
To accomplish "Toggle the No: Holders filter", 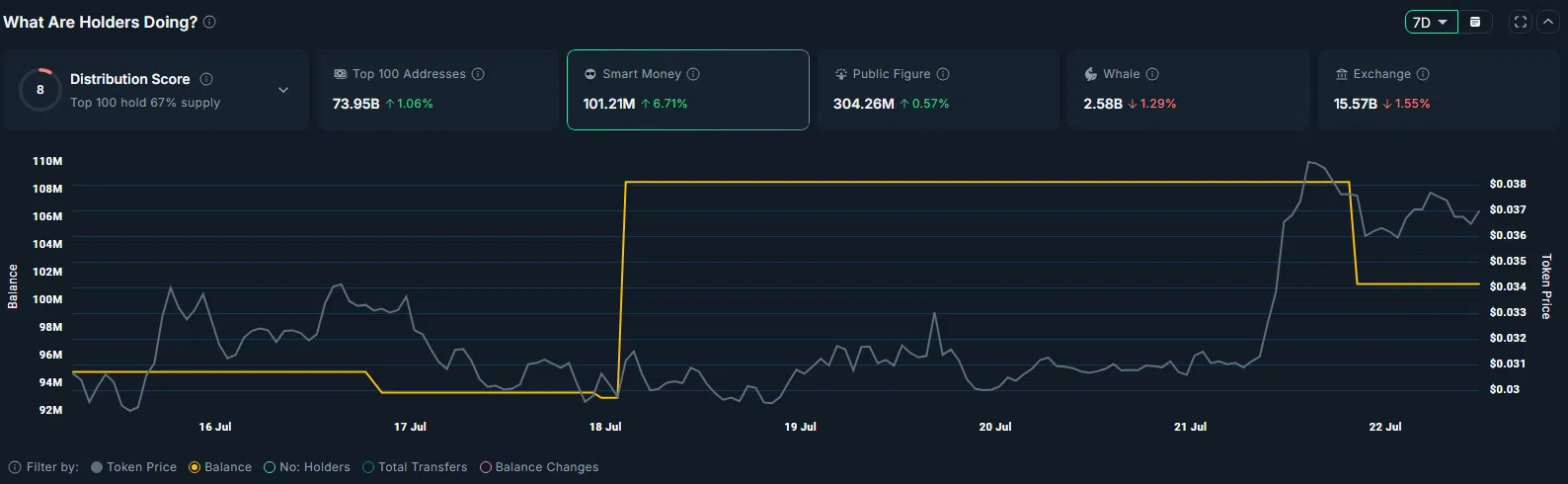I will coord(306,467).
